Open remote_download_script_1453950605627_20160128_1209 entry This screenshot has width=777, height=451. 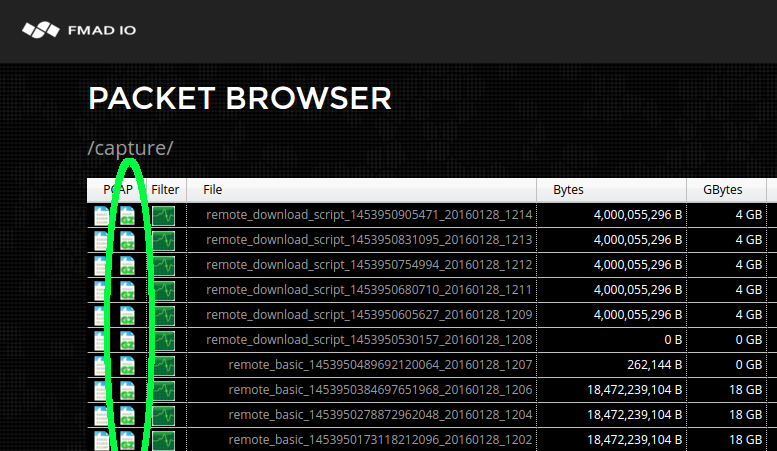pyautogui.click(x=369, y=315)
